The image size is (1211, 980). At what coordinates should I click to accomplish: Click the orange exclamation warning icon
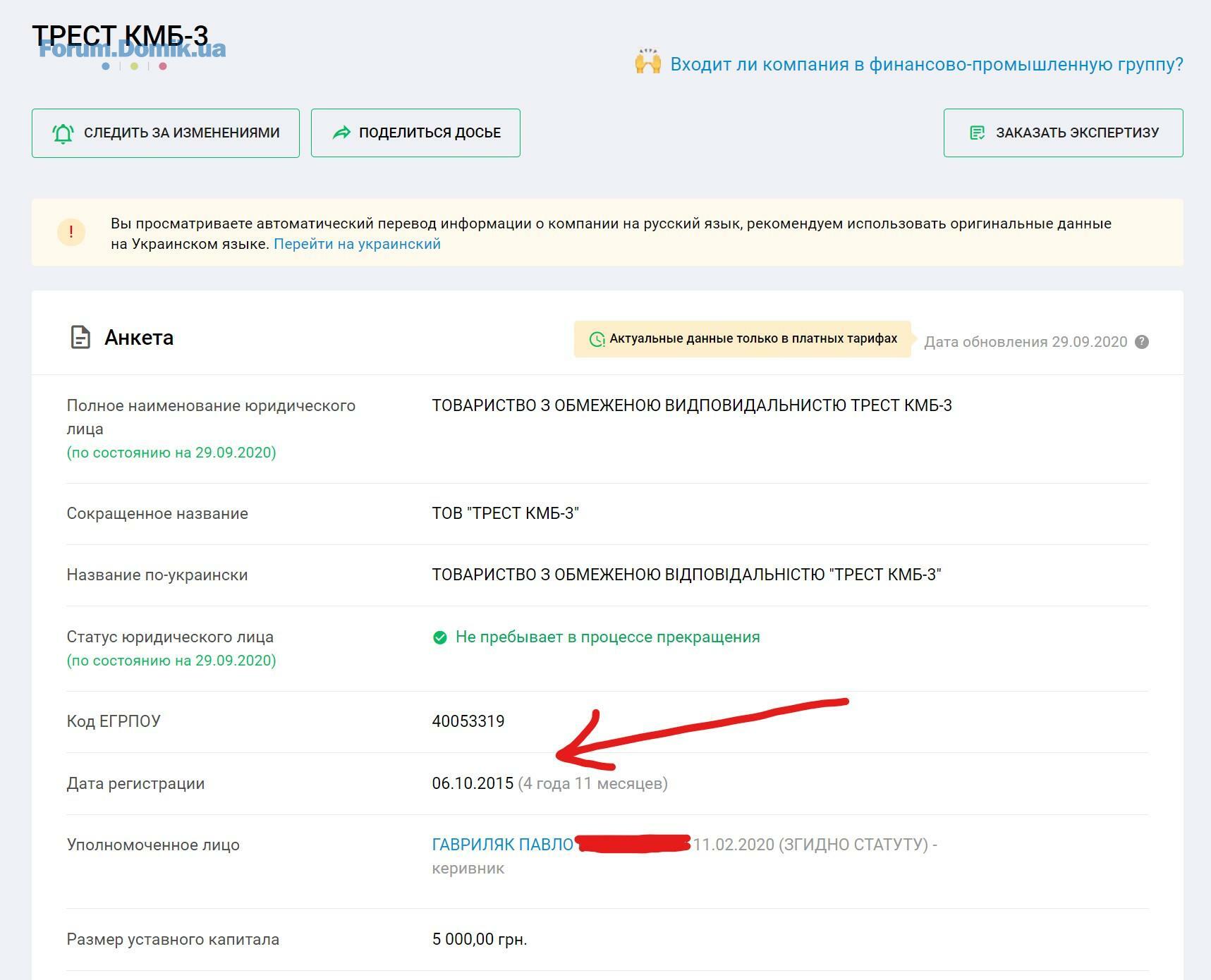click(71, 232)
